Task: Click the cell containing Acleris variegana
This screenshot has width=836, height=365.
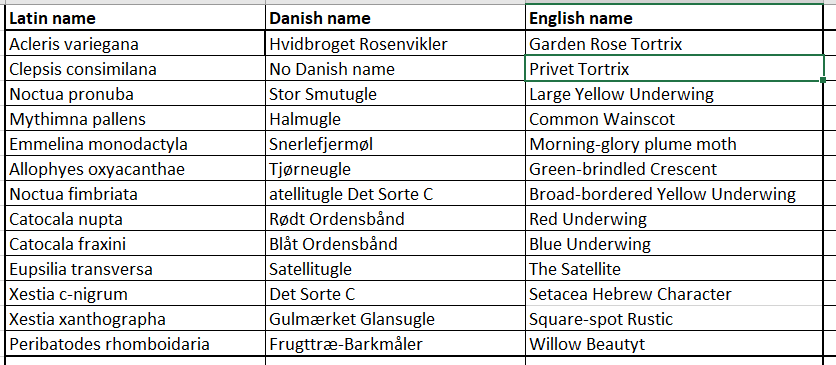Action: pos(135,43)
